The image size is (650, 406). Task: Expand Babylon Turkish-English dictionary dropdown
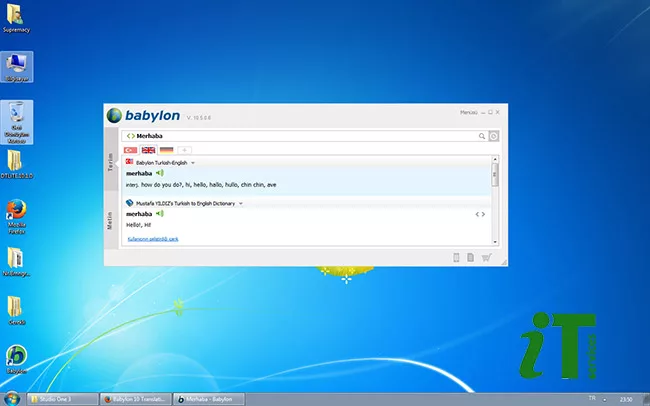[193, 162]
